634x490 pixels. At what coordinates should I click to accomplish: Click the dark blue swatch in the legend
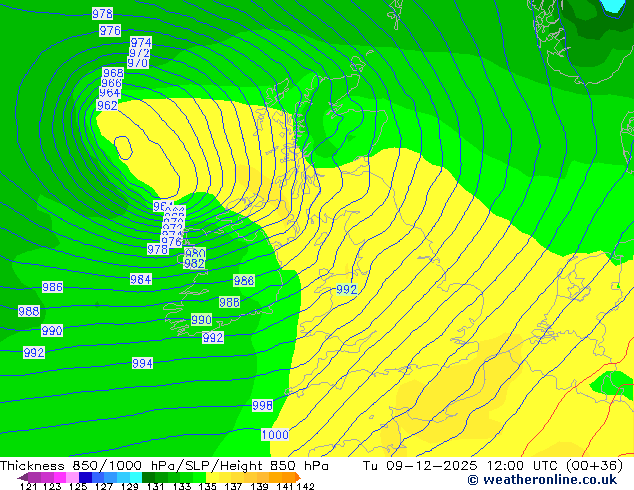tap(85, 477)
